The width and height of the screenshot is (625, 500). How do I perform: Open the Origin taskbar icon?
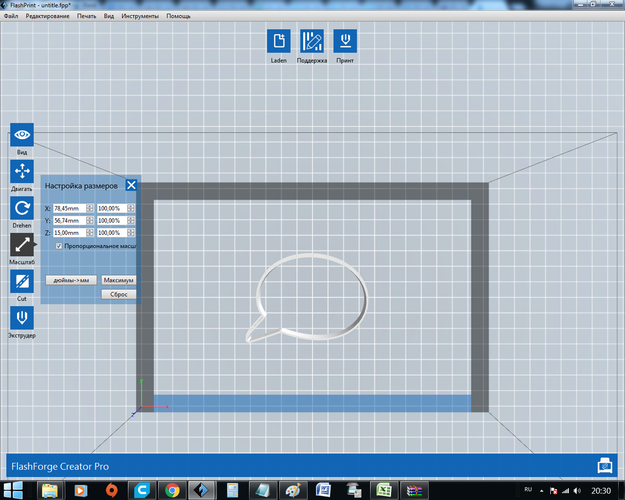111,490
